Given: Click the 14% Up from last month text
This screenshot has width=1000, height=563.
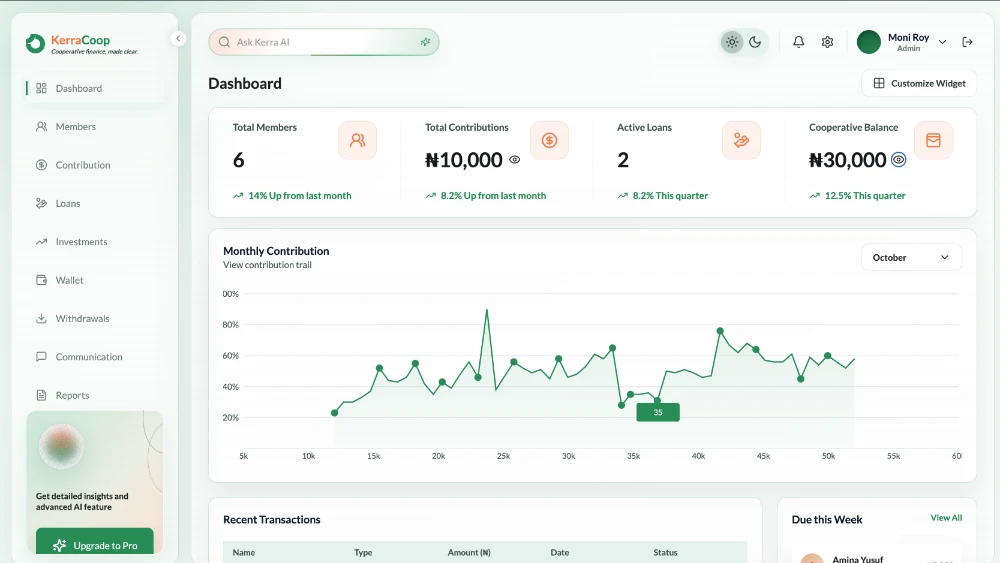Looking at the screenshot, I should (300, 196).
